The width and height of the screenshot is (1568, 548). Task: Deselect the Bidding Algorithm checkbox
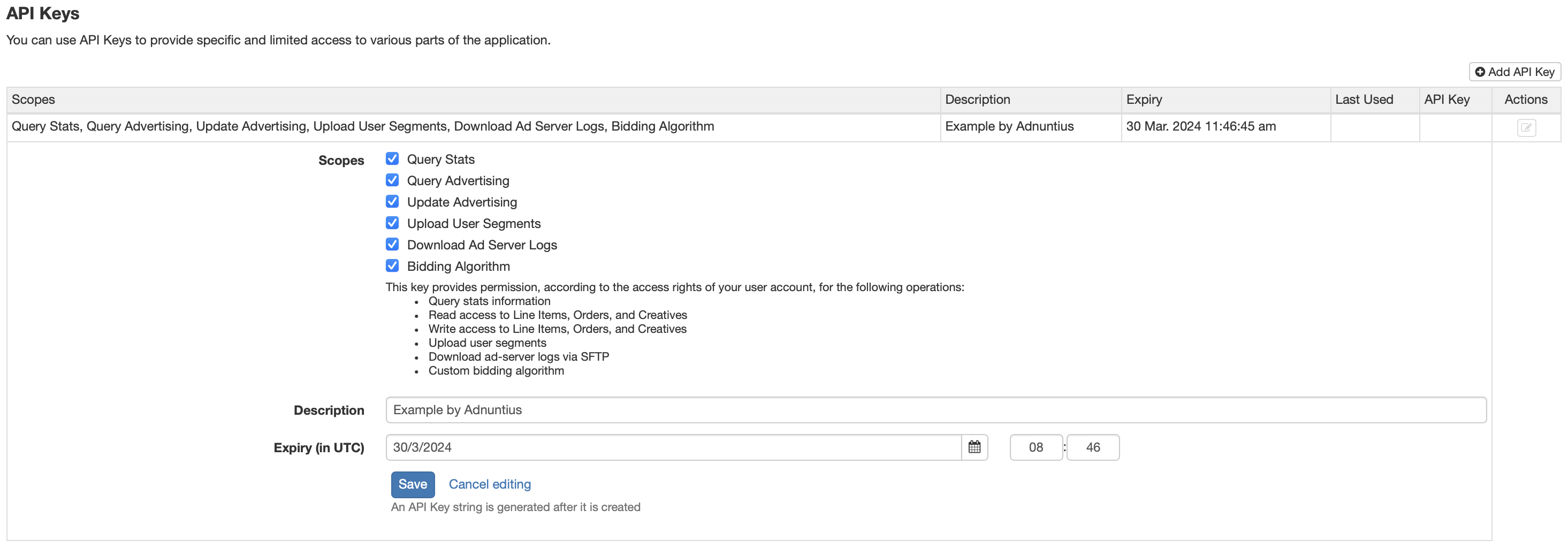pyautogui.click(x=393, y=265)
